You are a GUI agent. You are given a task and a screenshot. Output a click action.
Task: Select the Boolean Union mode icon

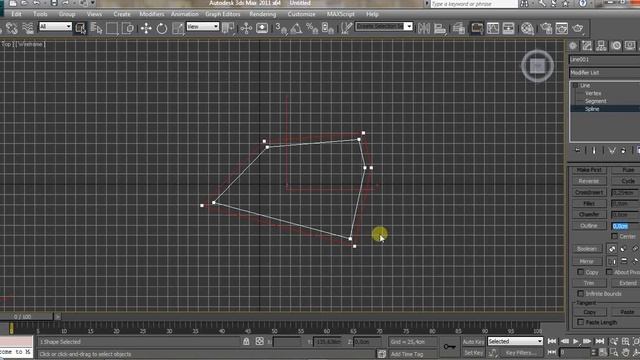[612, 249]
